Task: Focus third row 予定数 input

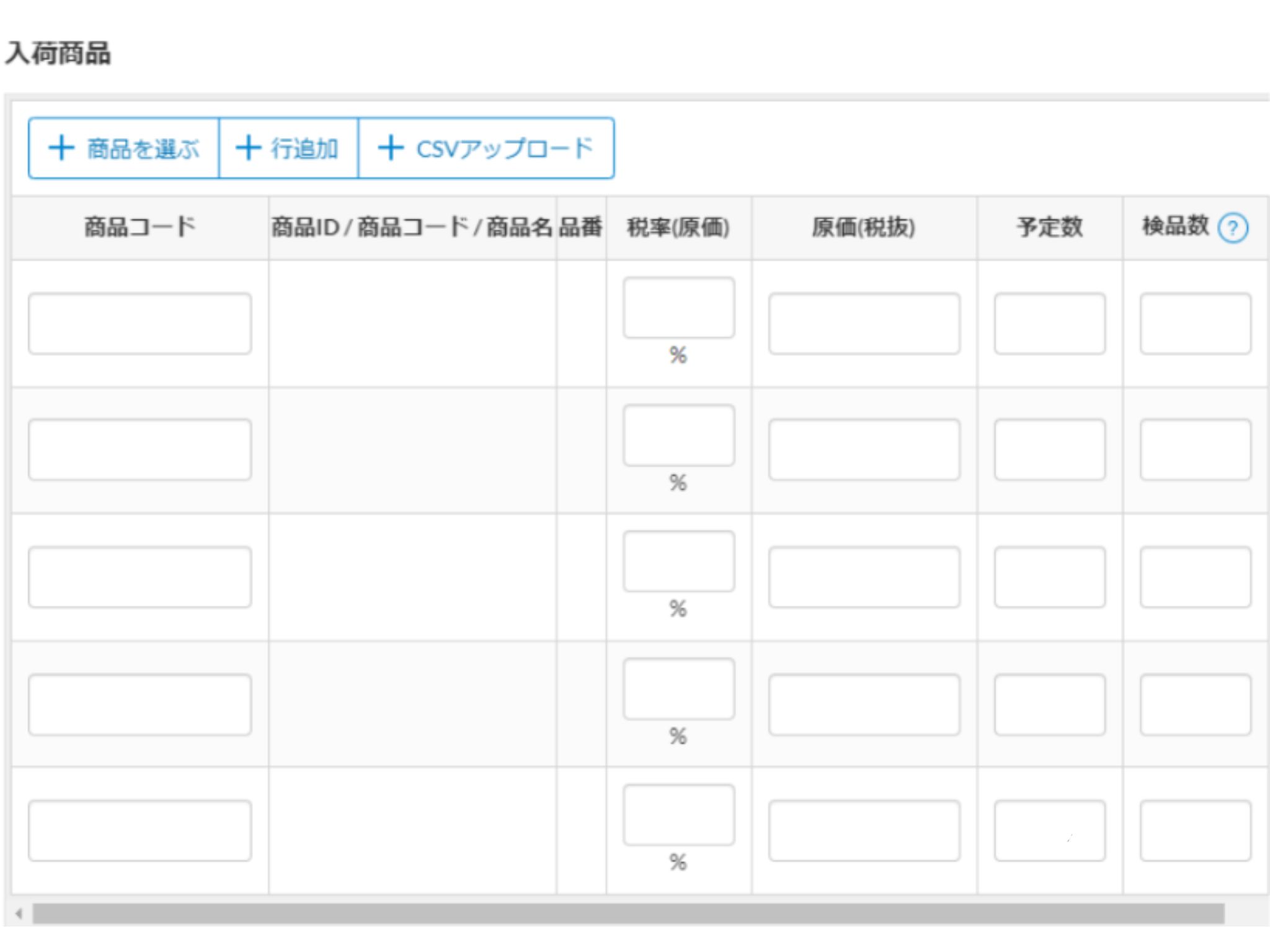Action: pos(1050,577)
